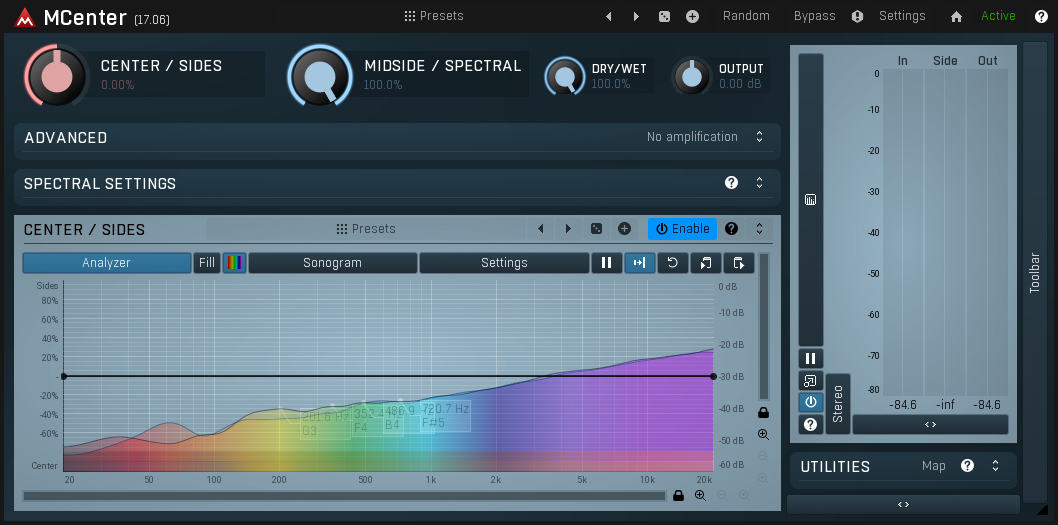
Task: Click the rainbow color spectrum icon beside Fill
Action: [x=234, y=263]
